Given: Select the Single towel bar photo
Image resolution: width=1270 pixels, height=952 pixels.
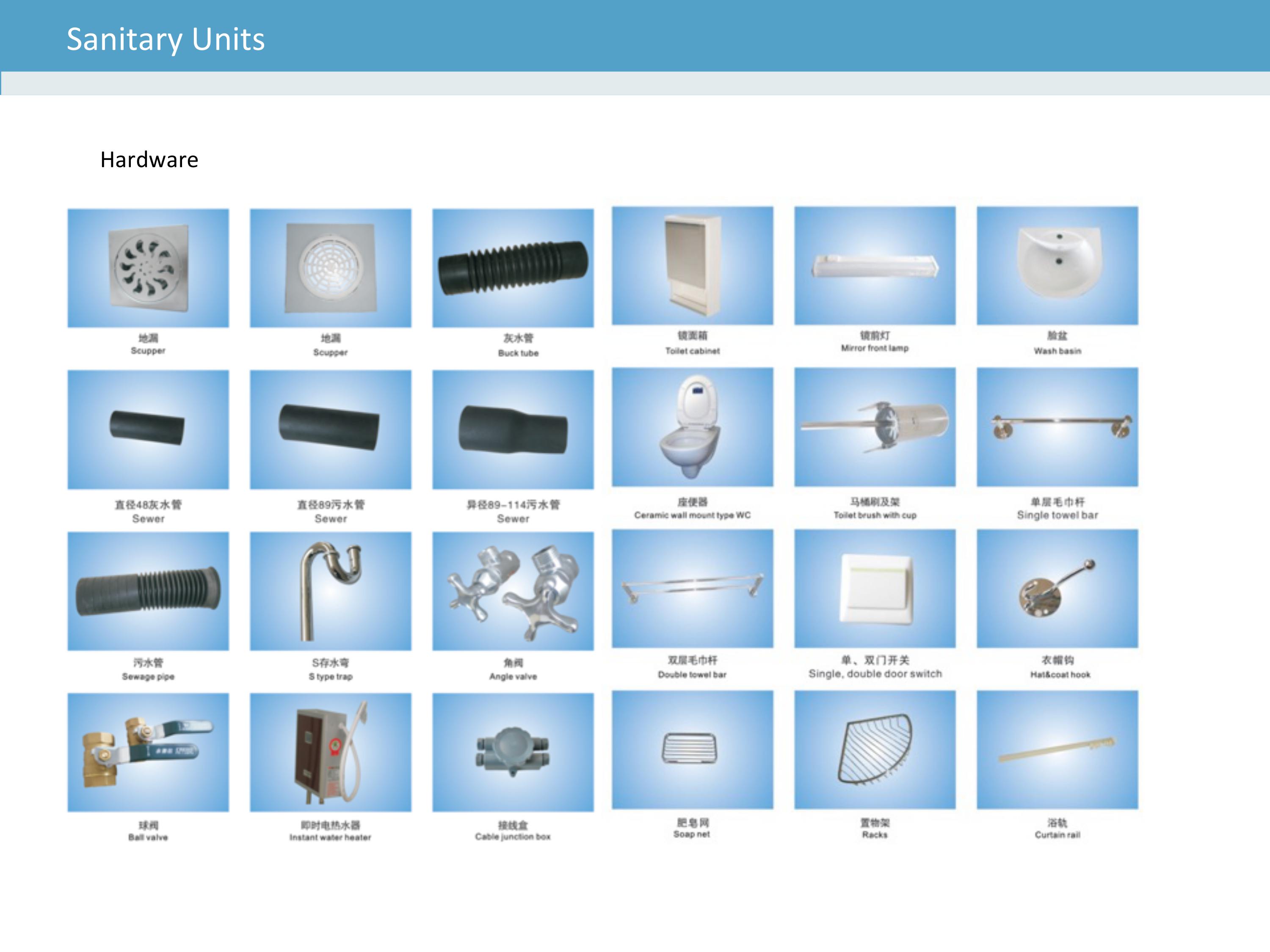Looking at the screenshot, I should tap(1057, 427).
